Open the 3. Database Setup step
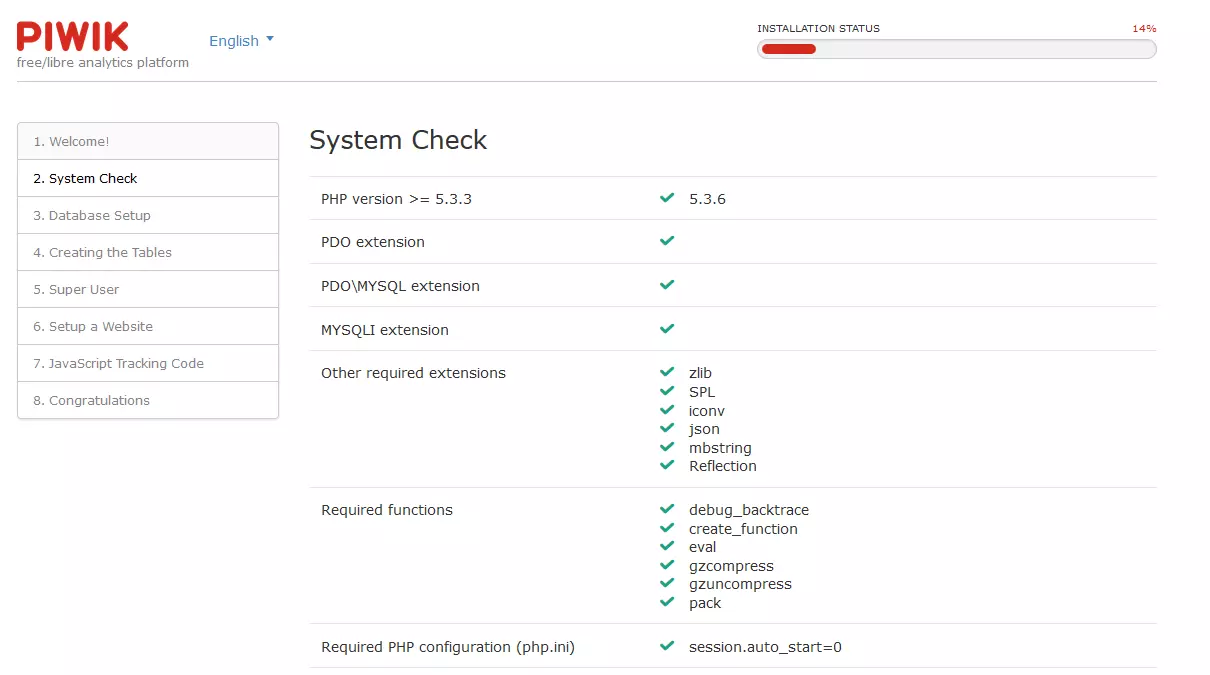 point(148,215)
